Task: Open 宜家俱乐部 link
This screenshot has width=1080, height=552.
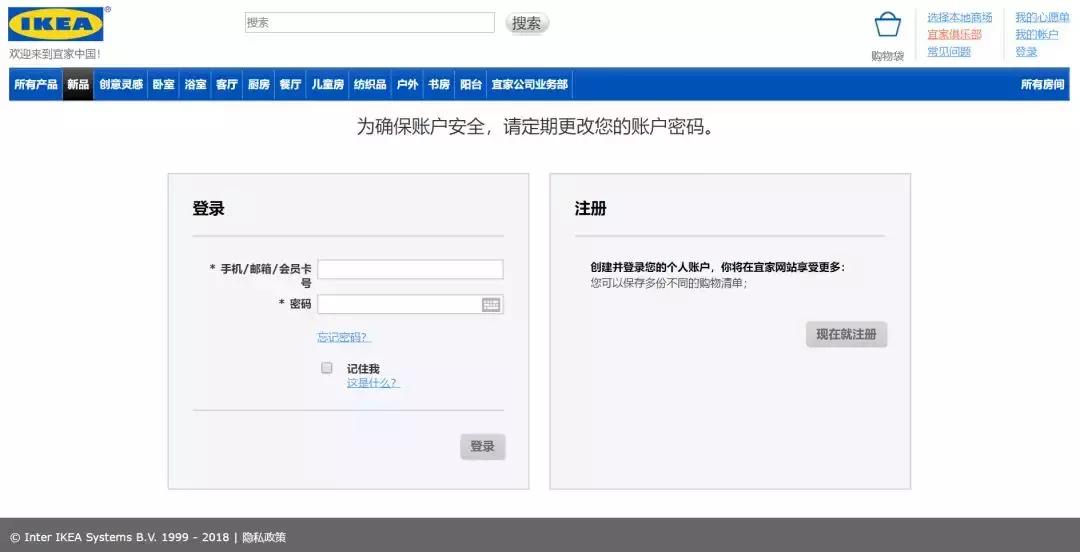Action: click(954, 34)
